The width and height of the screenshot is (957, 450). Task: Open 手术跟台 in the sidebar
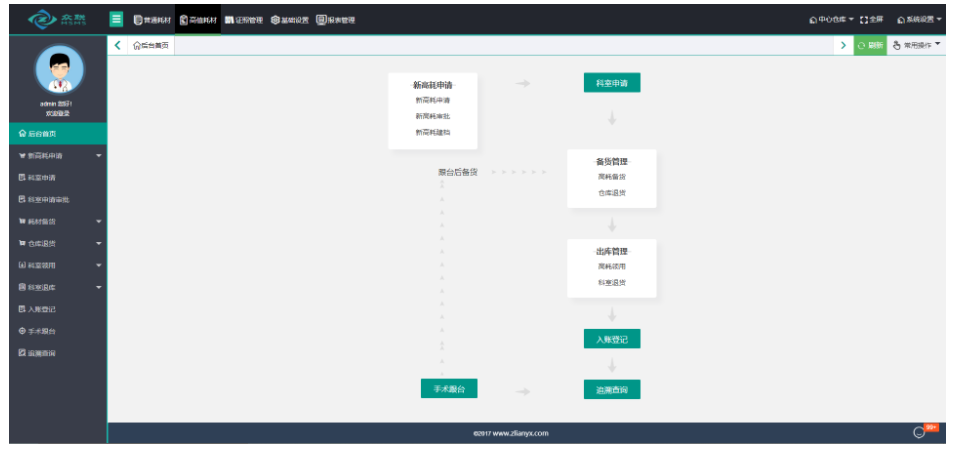tap(58, 331)
